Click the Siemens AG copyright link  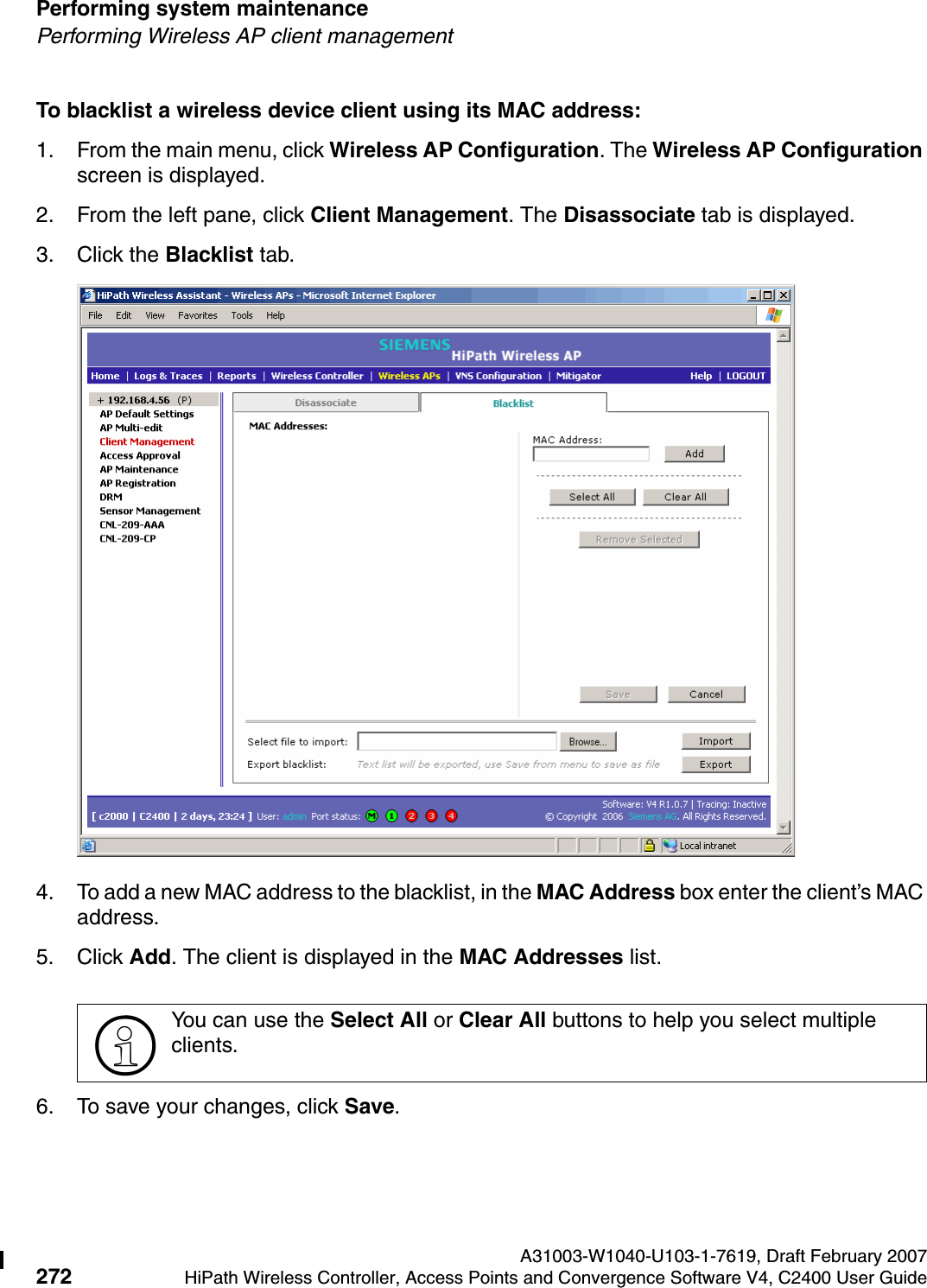pyautogui.click(x=653, y=815)
